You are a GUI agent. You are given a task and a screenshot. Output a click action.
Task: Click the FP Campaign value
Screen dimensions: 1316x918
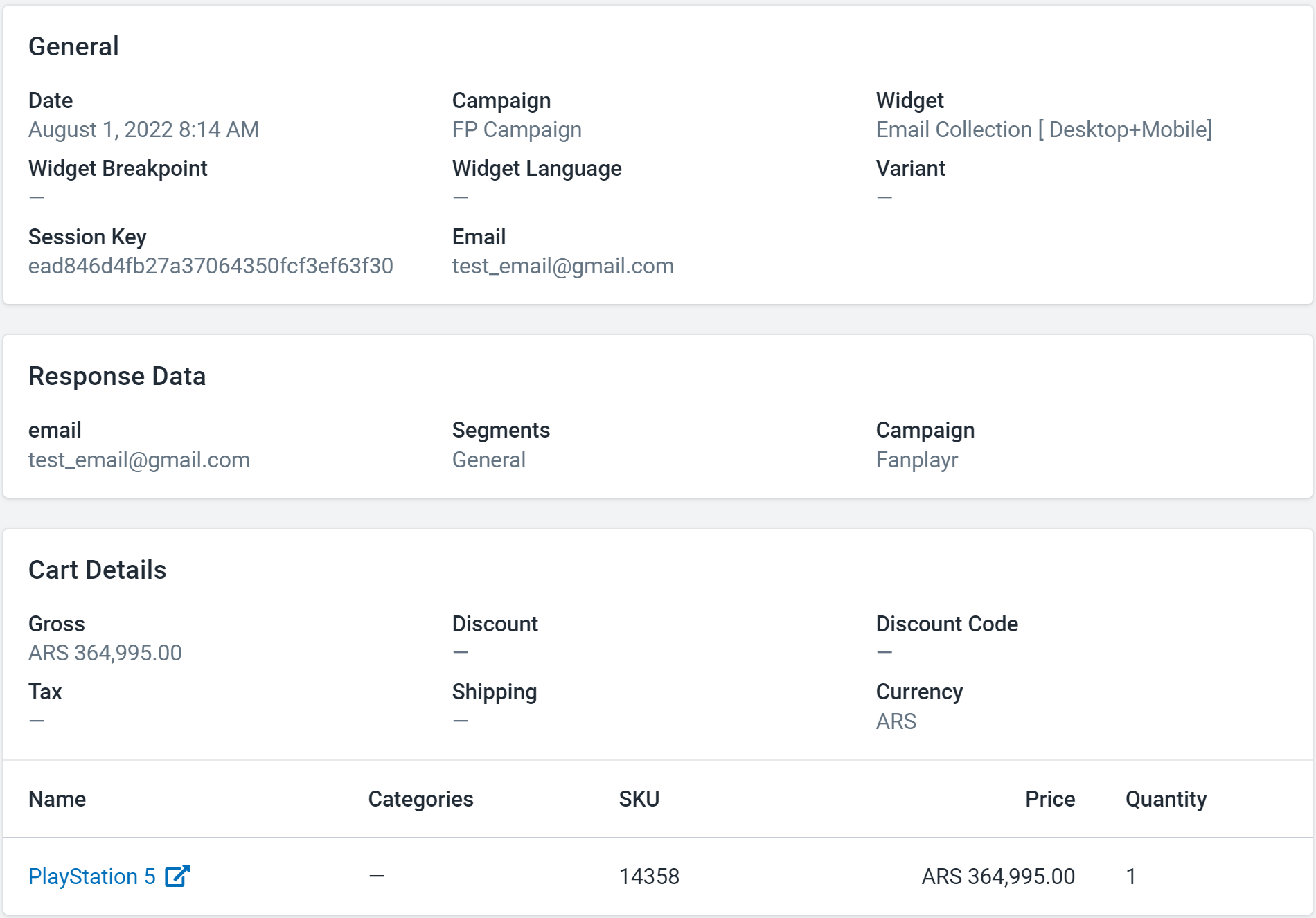(x=517, y=129)
